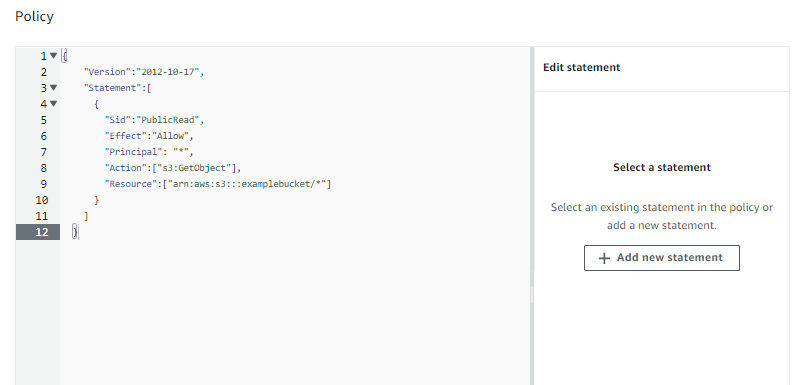Collapse the fold arrow on line 1

point(53,56)
